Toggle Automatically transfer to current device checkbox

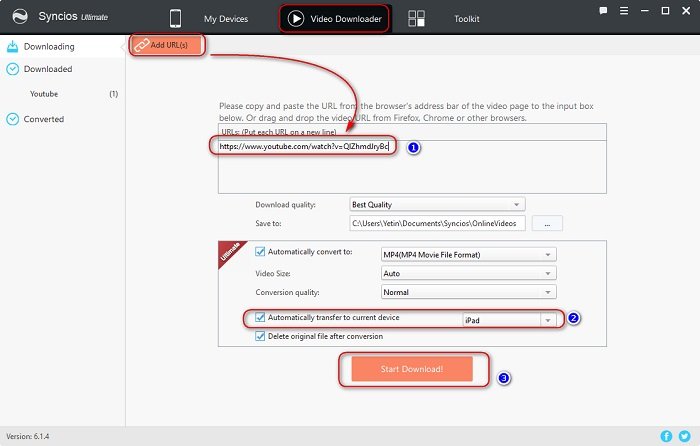click(260, 317)
